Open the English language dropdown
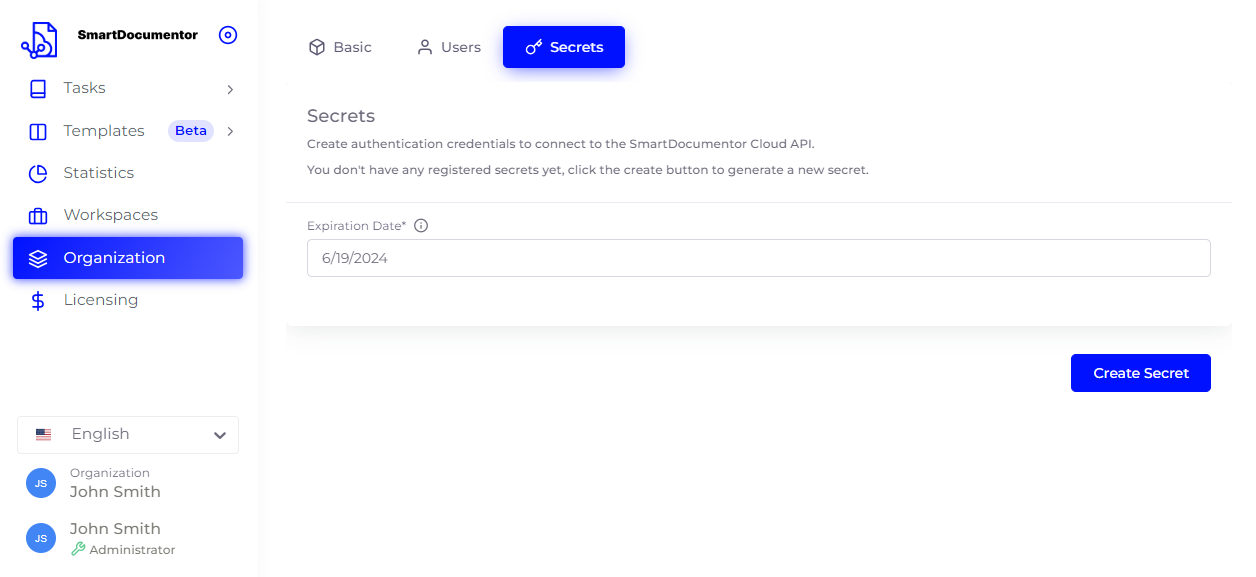The height and width of the screenshot is (577, 1256). pyautogui.click(x=128, y=435)
